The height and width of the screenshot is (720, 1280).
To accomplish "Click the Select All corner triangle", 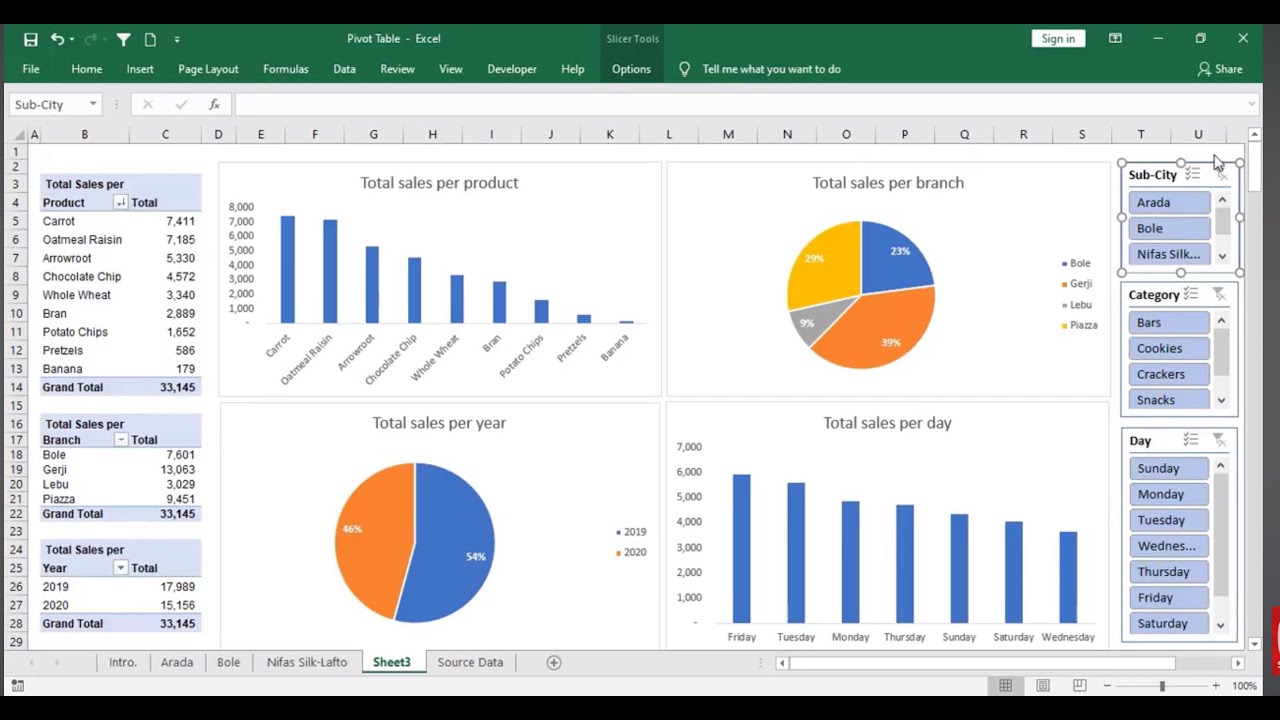I will pyautogui.click(x=18, y=135).
